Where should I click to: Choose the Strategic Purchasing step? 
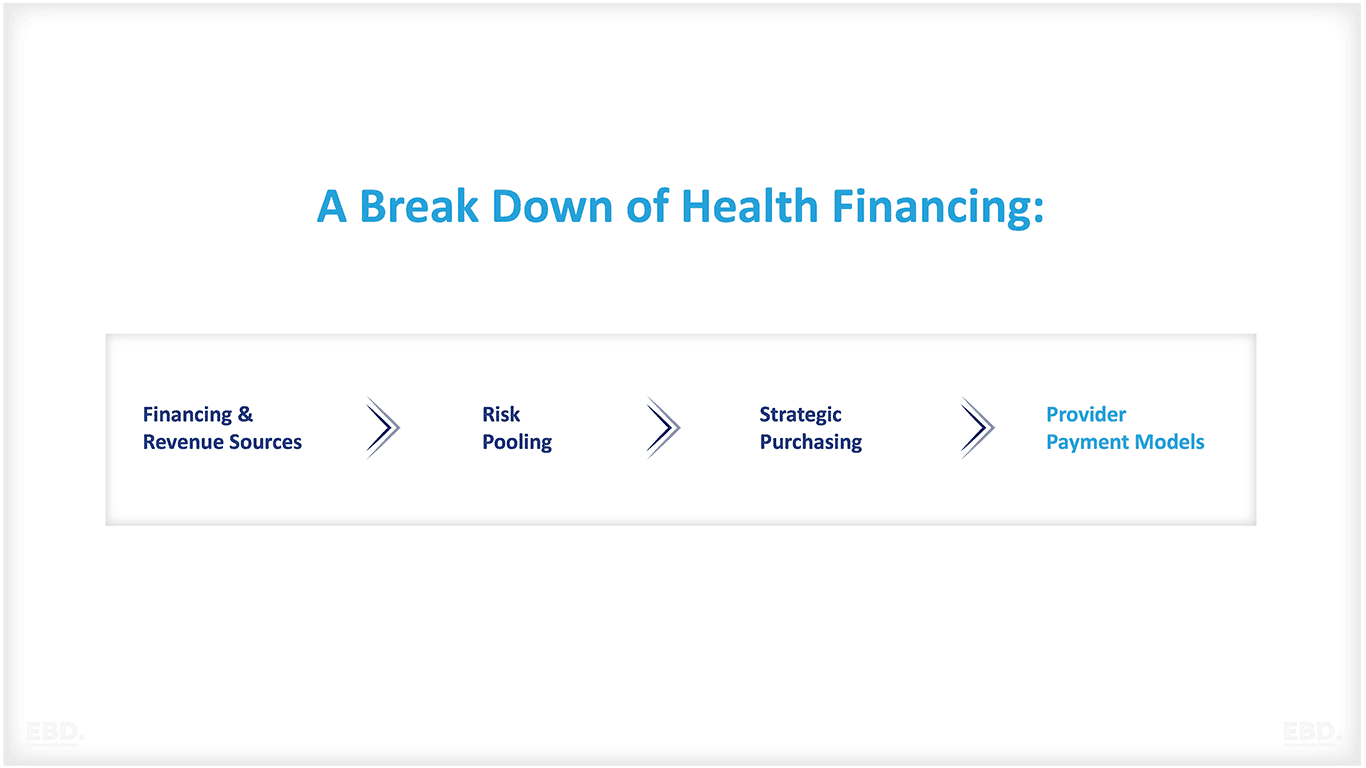coord(810,428)
